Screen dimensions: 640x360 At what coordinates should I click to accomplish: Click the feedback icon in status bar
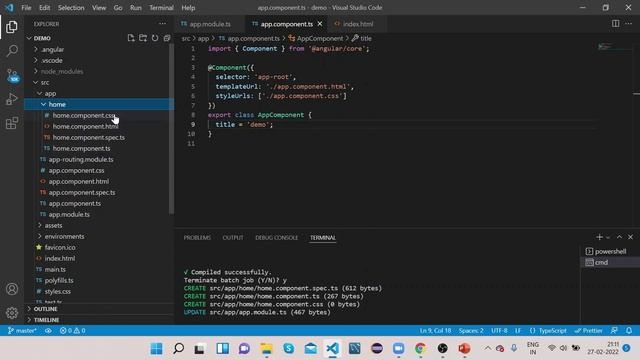point(614,331)
